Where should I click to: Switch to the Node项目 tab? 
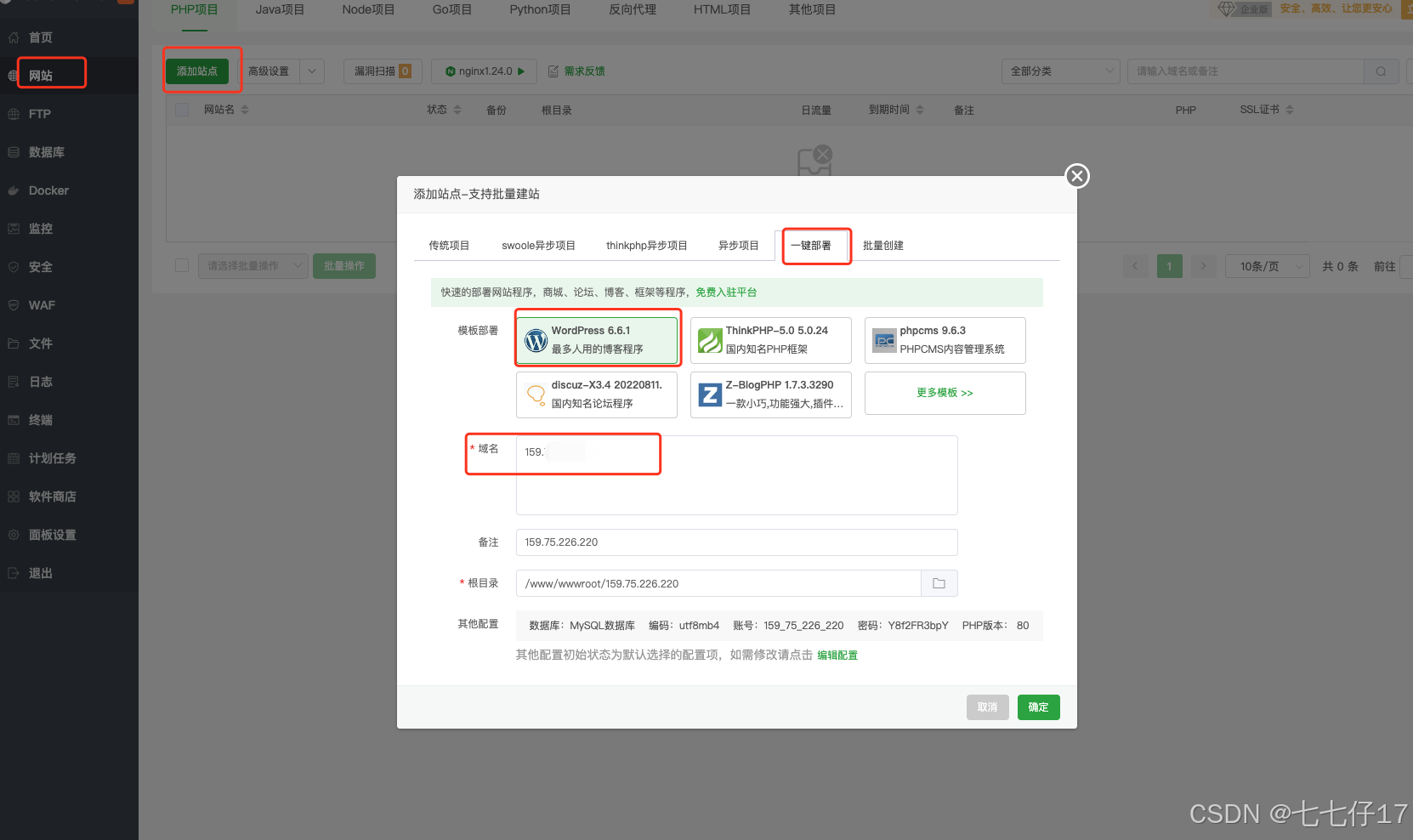368,10
